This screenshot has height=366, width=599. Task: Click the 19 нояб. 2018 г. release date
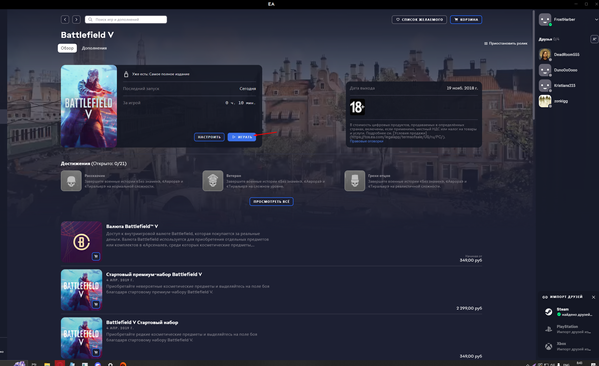462,88
